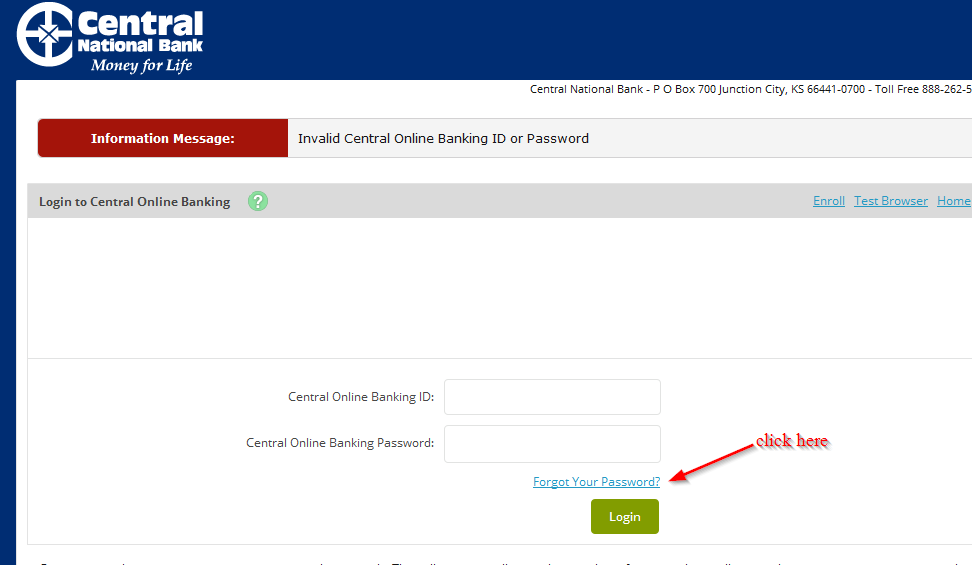This screenshot has width=972, height=565.
Task: Select the 'Login to Central Online Banking' heading
Action: (135, 202)
